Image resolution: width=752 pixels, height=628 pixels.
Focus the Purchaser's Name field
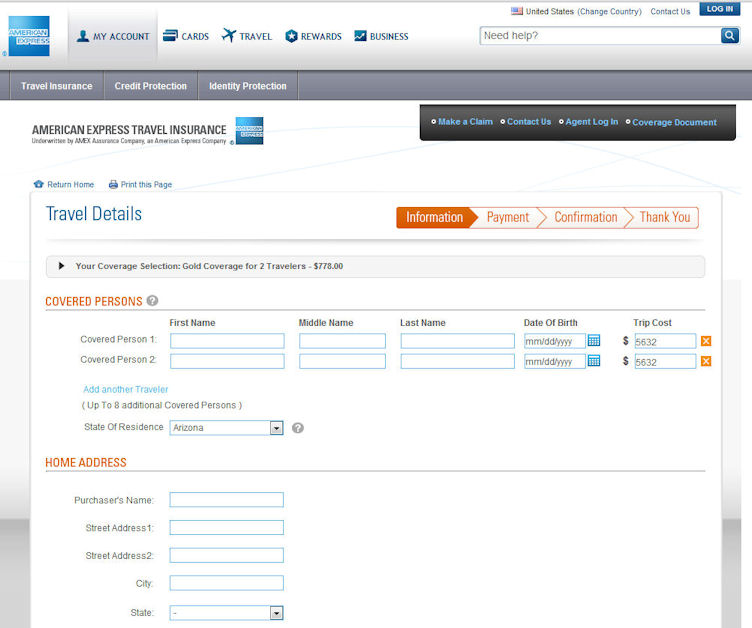tap(226, 500)
